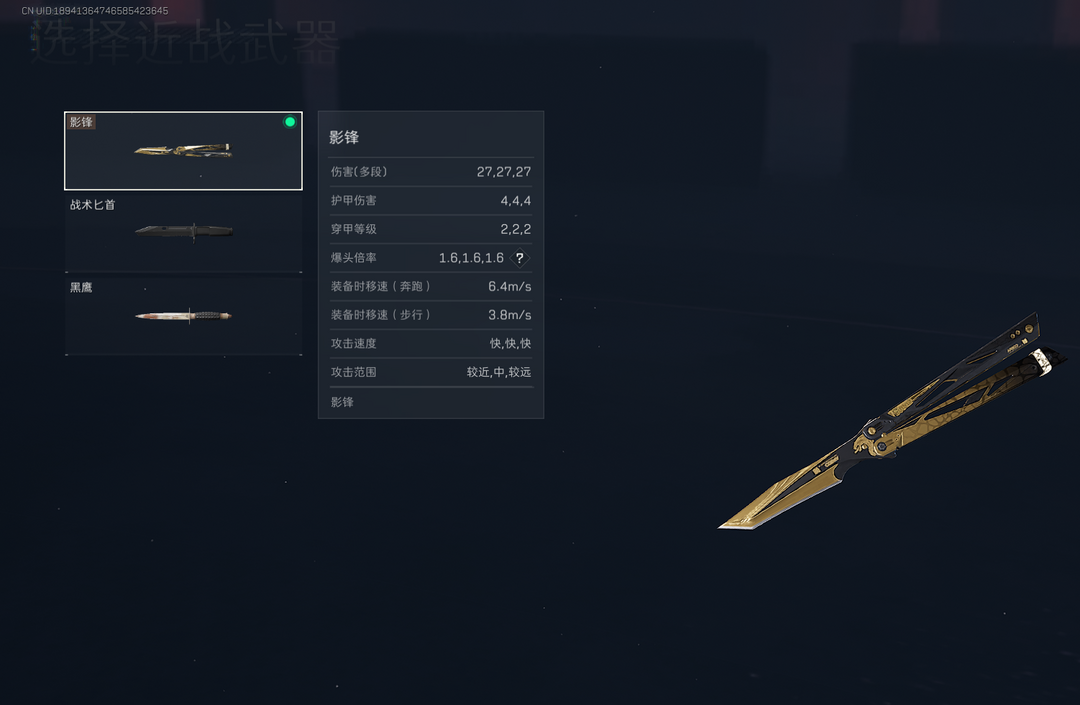Click the 伤害(多段) stat row

(x=431, y=171)
